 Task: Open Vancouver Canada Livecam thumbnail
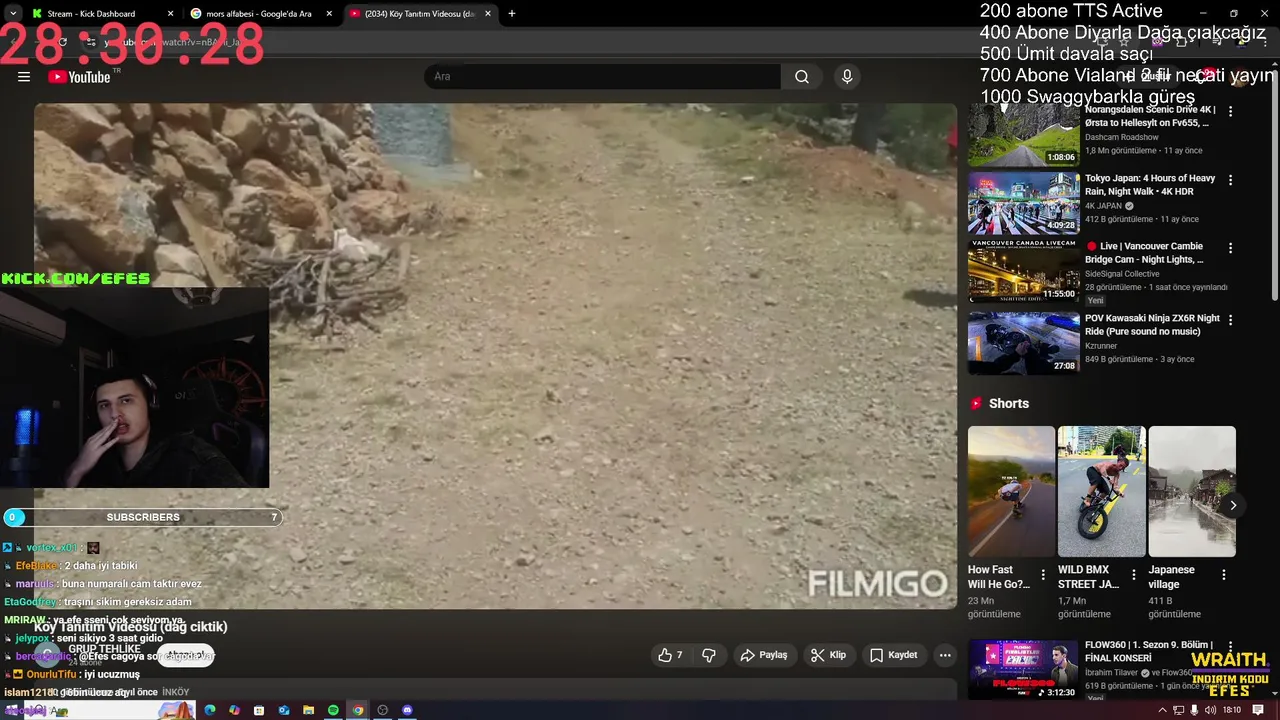click(1024, 271)
